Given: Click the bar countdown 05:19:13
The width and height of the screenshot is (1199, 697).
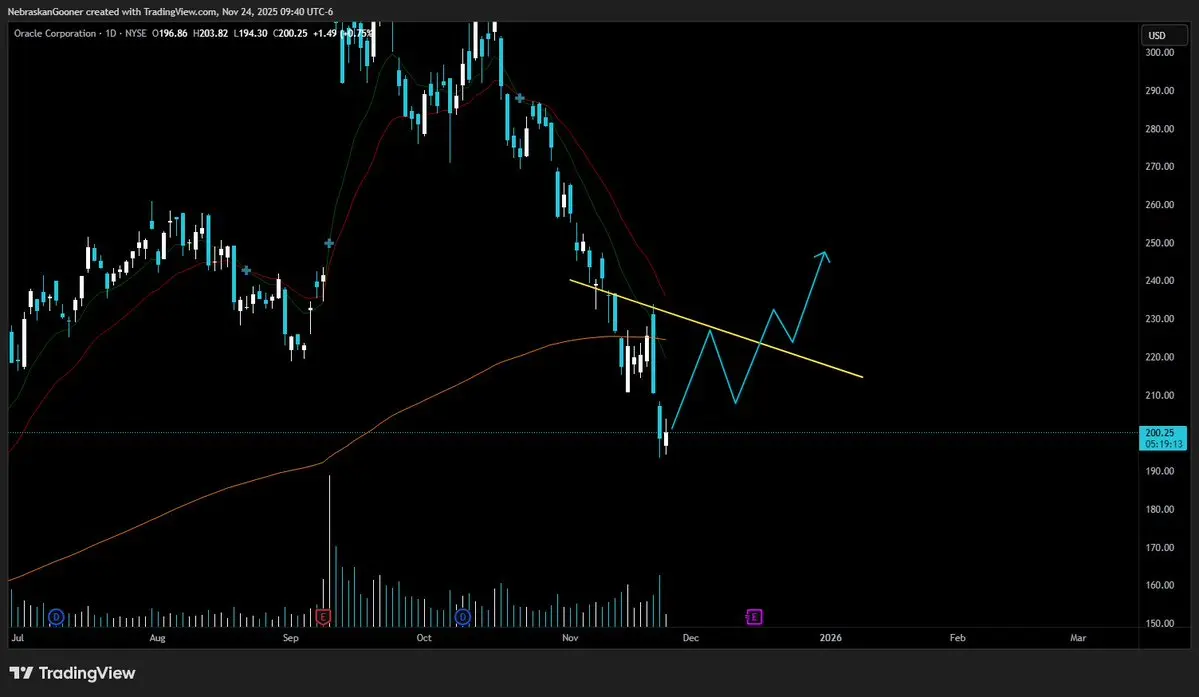Looking at the screenshot, I should 1162,444.
